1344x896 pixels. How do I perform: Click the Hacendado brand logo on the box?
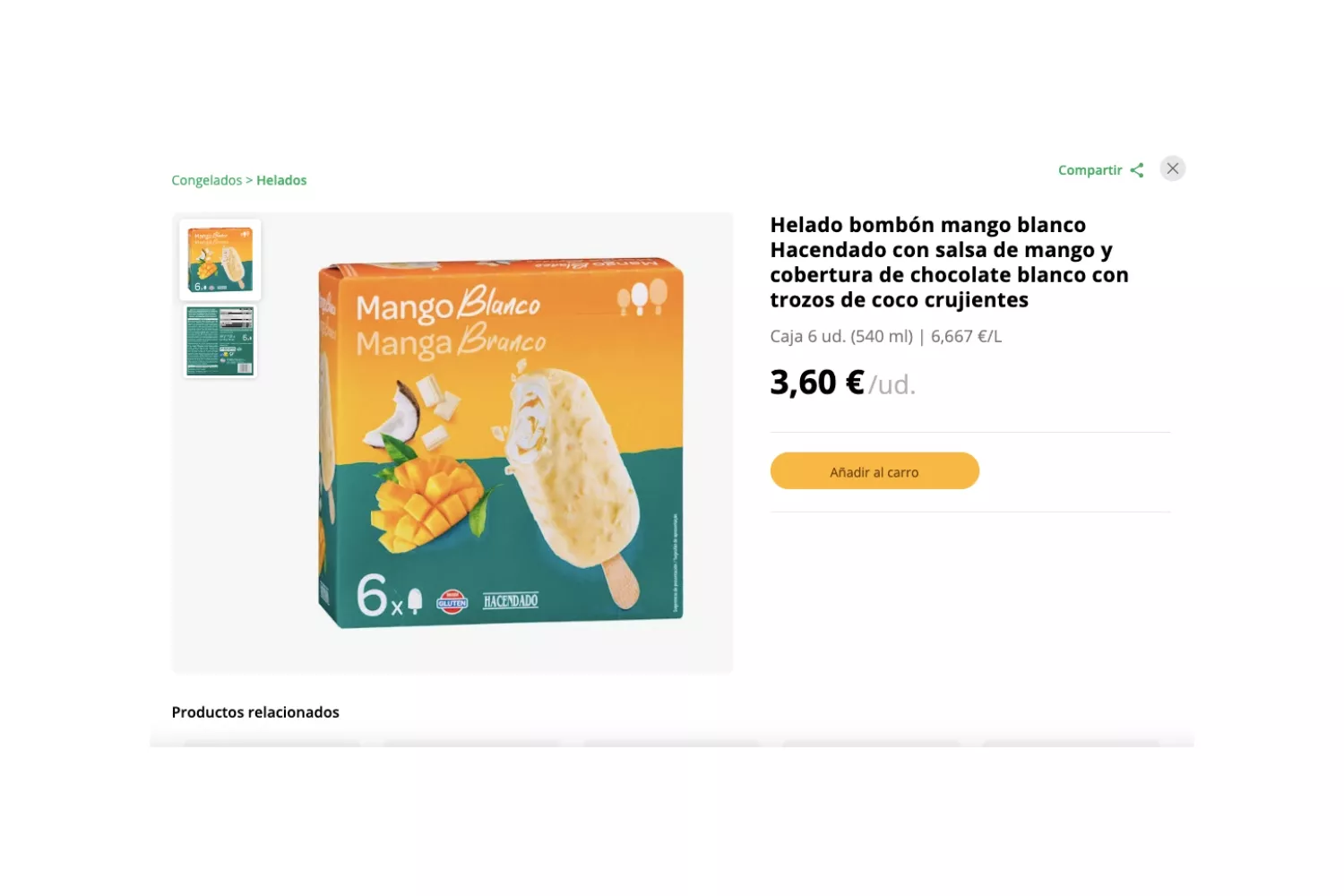click(511, 600)
